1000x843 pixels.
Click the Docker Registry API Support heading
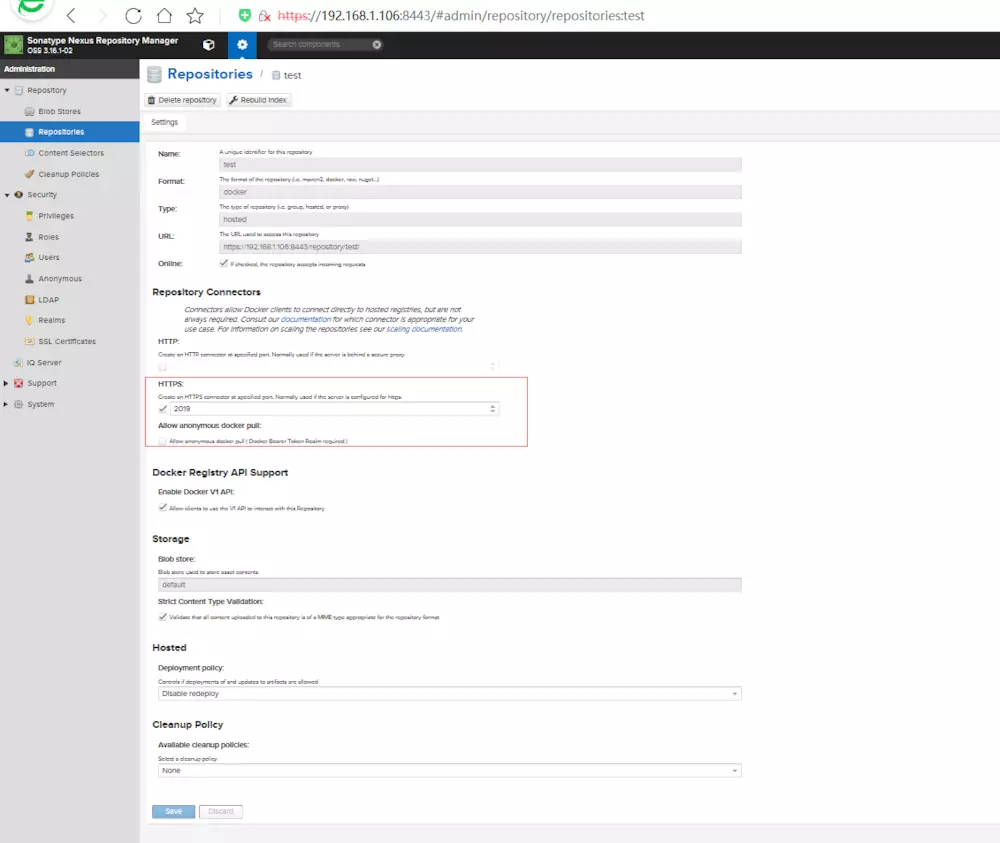(220, 473)
